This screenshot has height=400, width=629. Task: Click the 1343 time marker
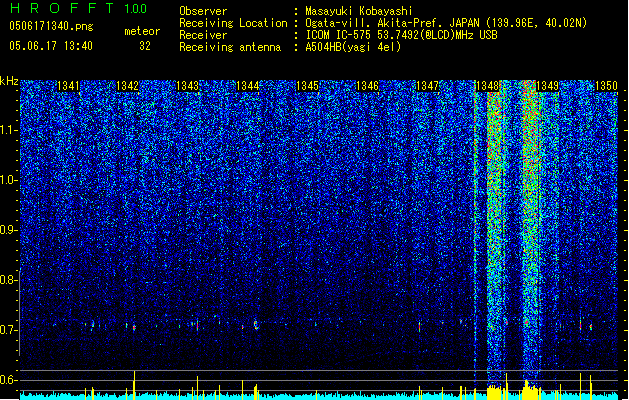(x=187, y=86)
